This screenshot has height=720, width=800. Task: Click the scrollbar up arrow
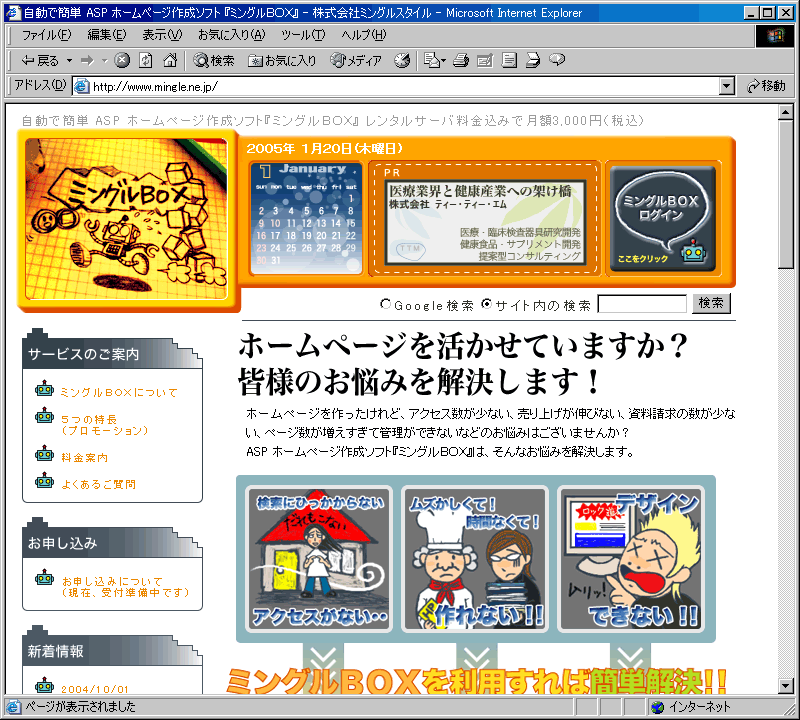coord(786,112)
